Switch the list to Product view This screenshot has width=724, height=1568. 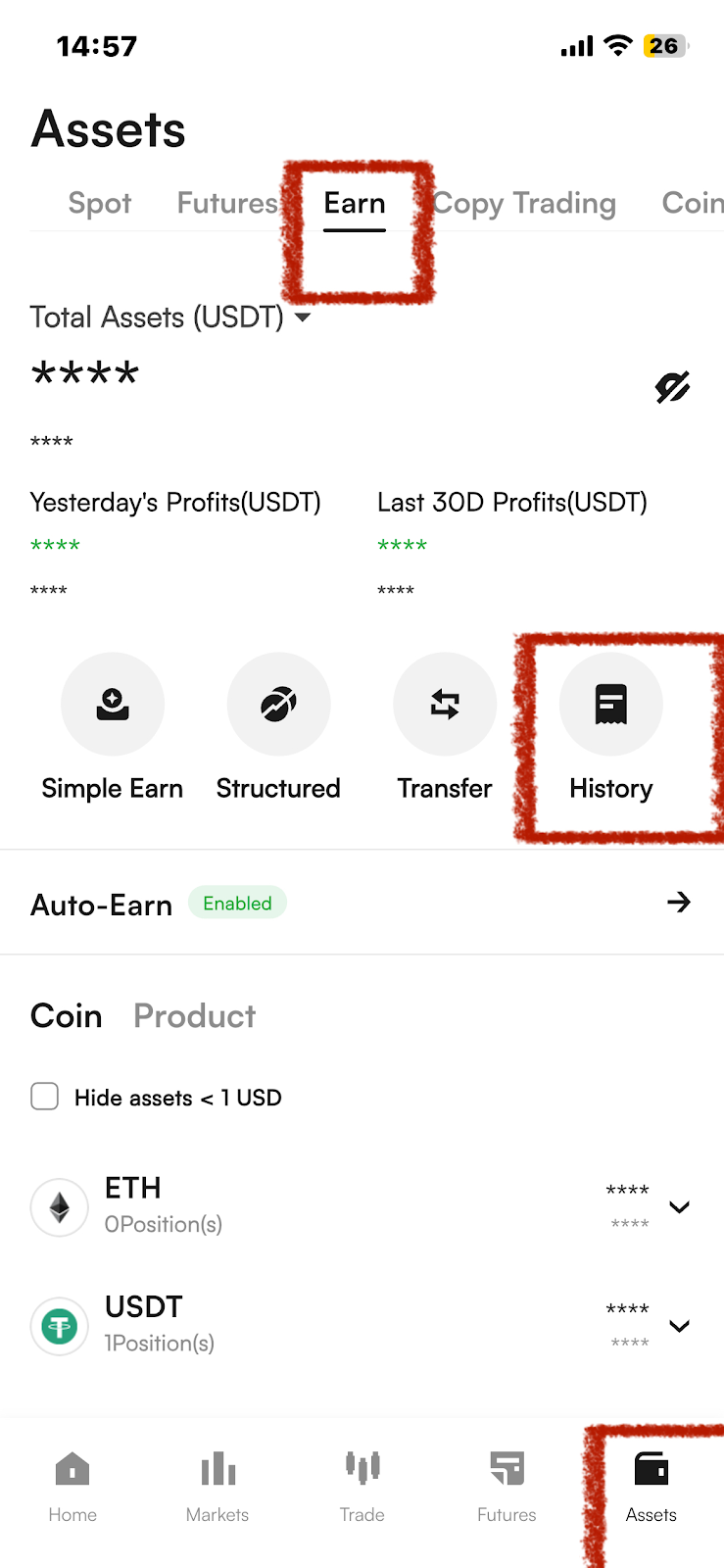[194, 1016]
